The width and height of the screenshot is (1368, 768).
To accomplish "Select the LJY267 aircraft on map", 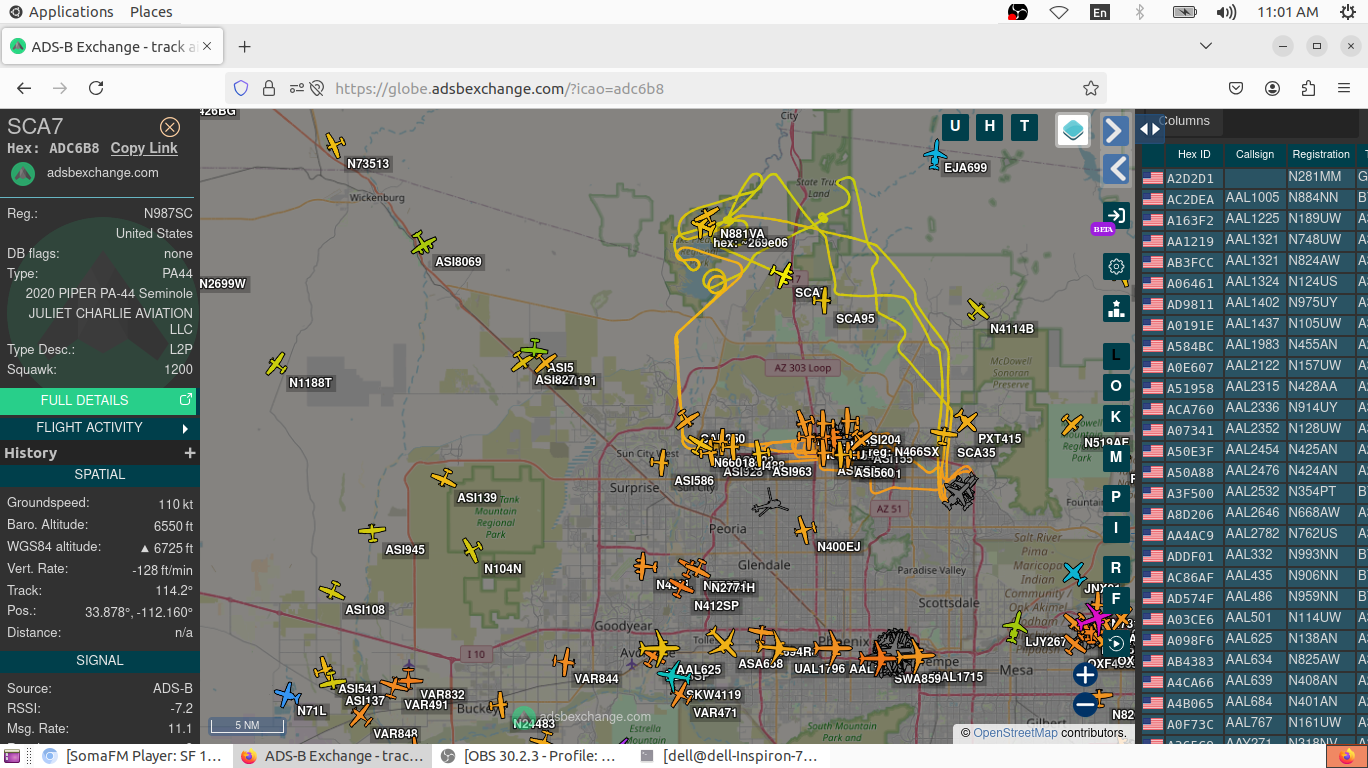I will coord(1015,627).
